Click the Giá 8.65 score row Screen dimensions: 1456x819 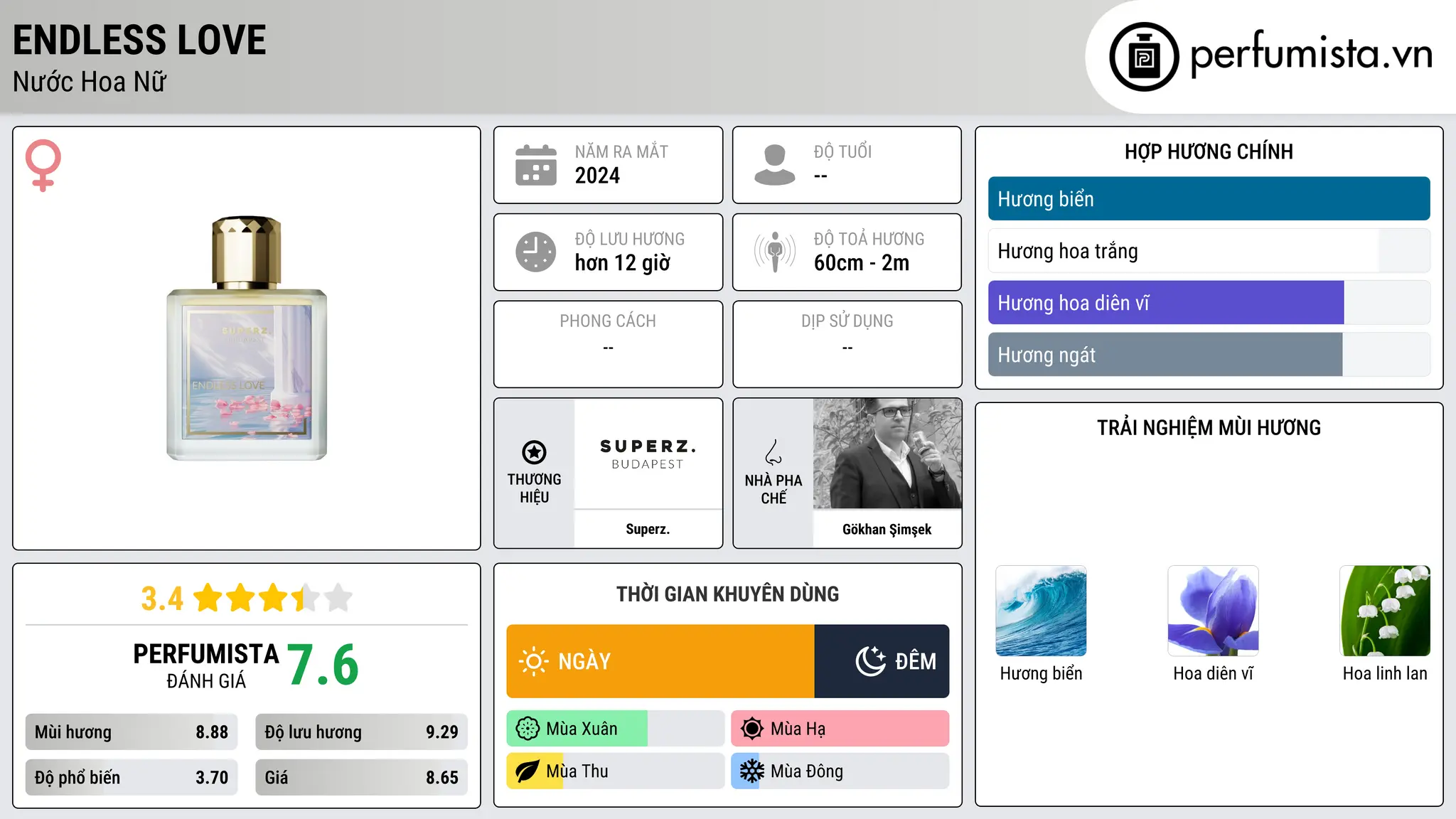(x=361, y=777)
